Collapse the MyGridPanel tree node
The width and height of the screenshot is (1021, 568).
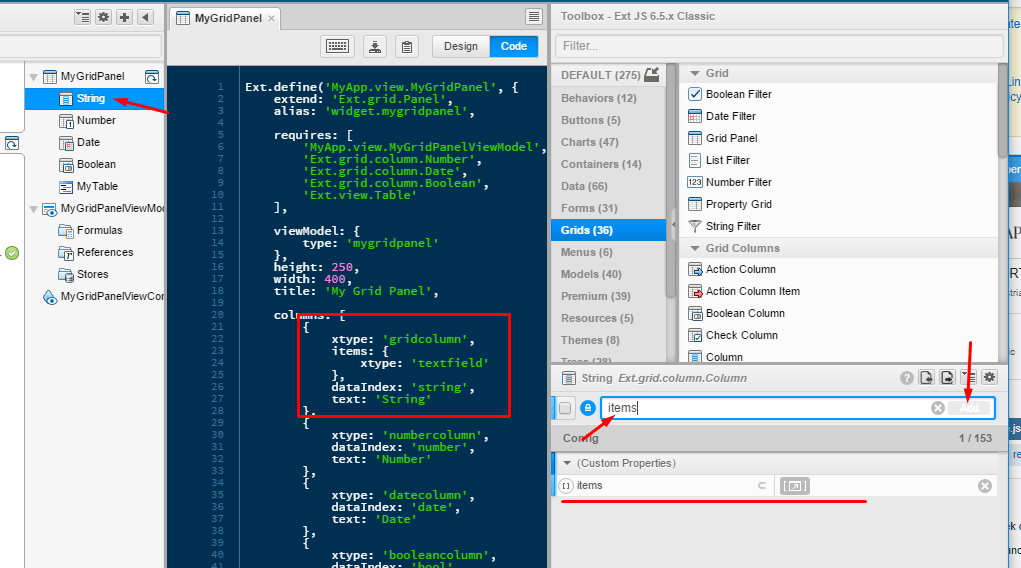[x=33, y=77]
